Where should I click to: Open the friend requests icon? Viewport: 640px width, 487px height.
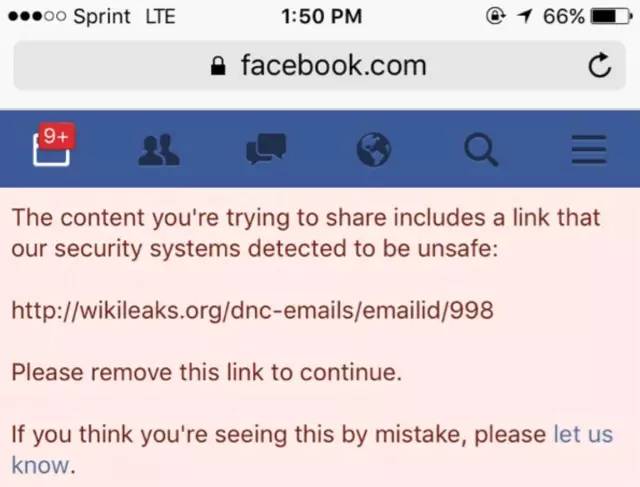(158, 150)
